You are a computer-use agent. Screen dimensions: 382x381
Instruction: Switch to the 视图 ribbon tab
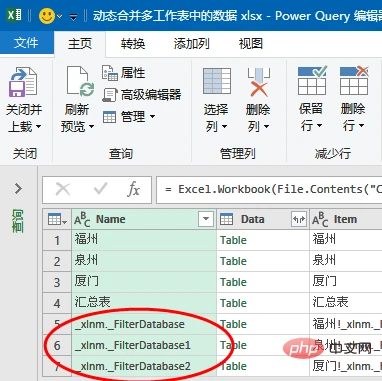[x=251, y=44]
